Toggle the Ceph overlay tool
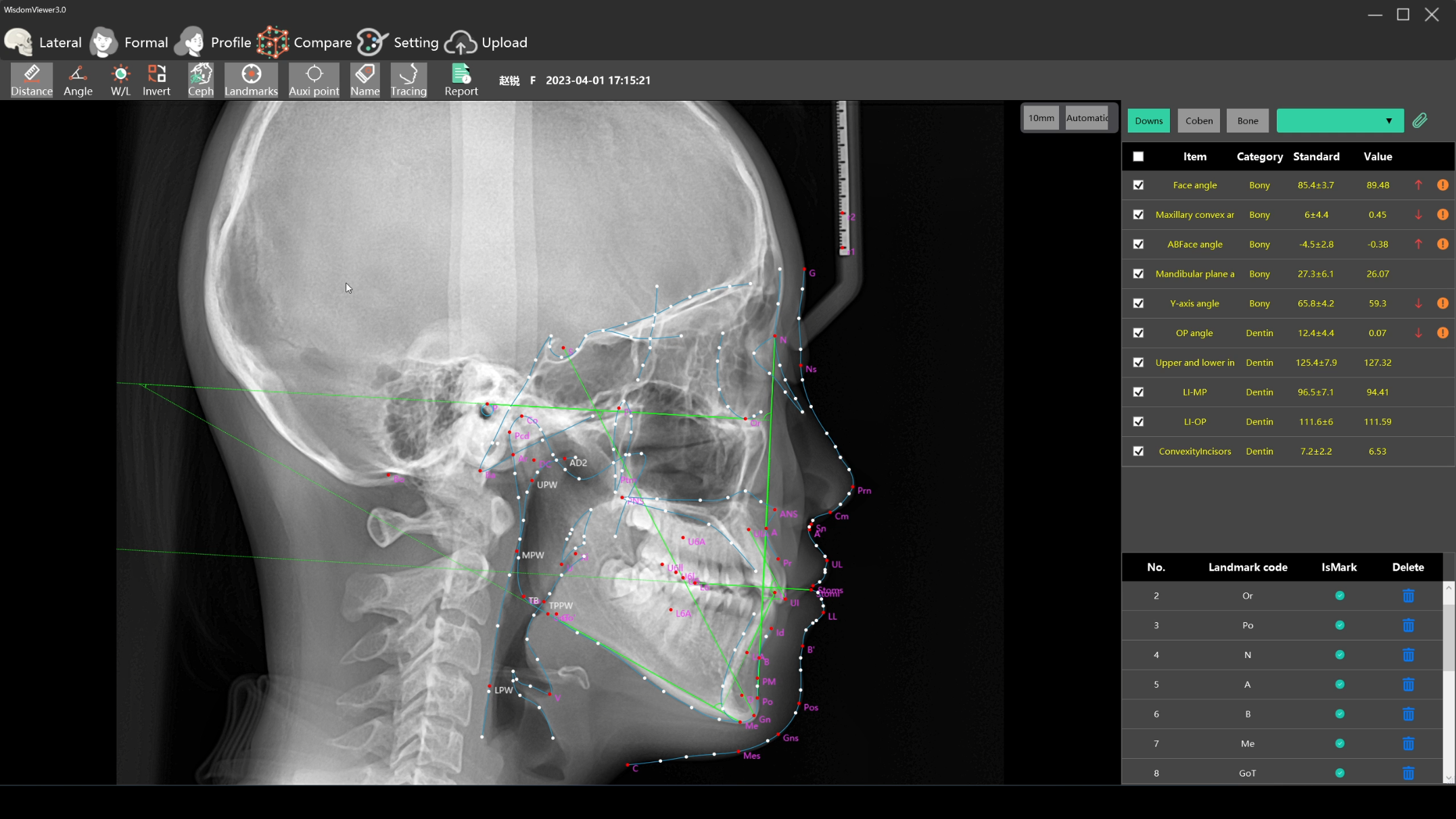The image size is (1456, 819). coord(200,80)
